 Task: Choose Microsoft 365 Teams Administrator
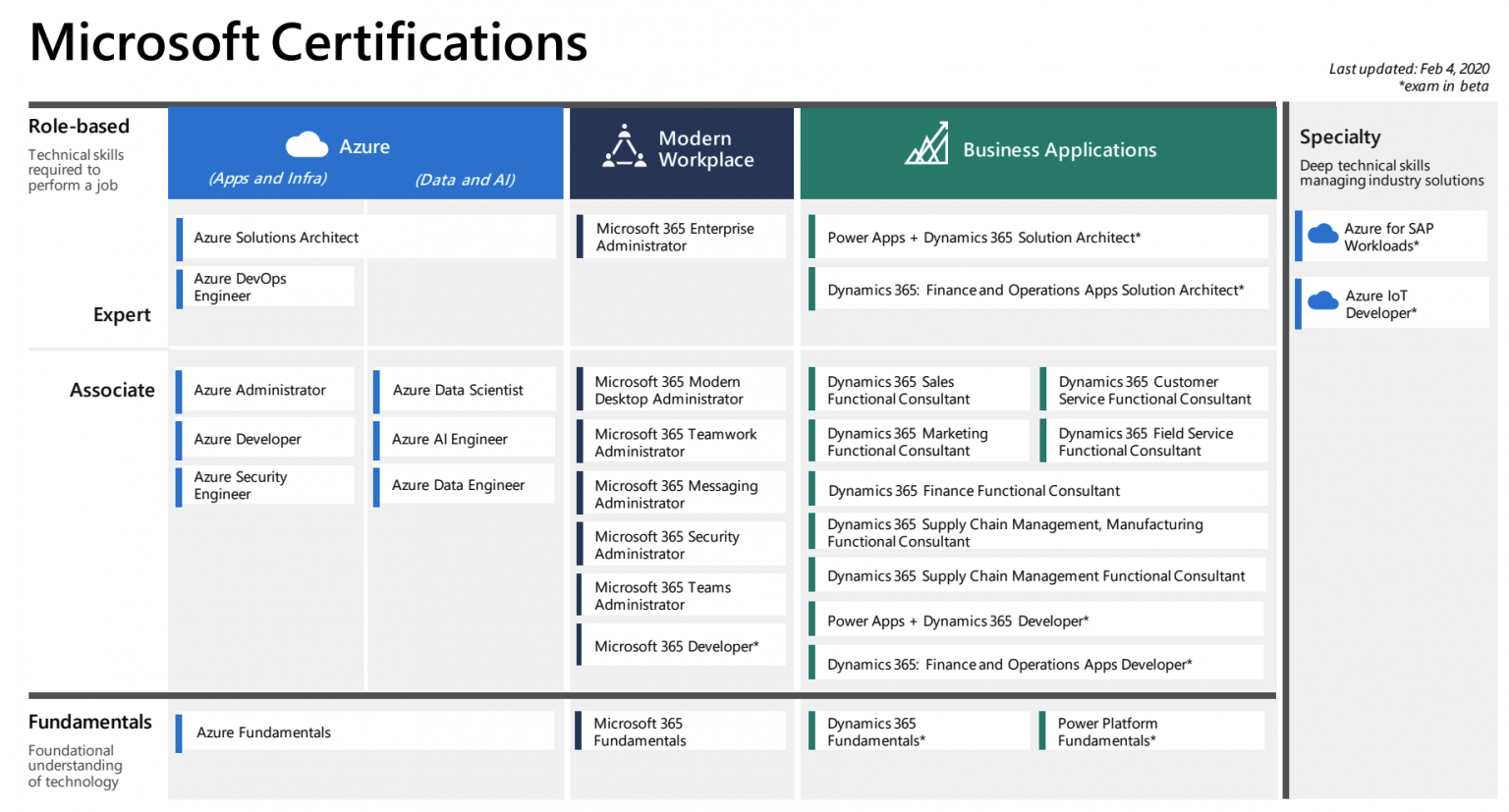[682, 596]
